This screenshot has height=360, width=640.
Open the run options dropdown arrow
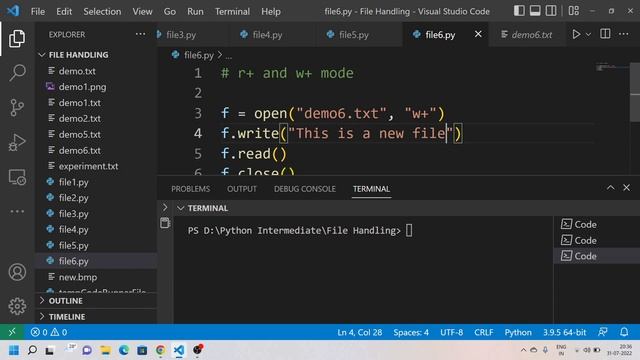click(x=588, y=35)
